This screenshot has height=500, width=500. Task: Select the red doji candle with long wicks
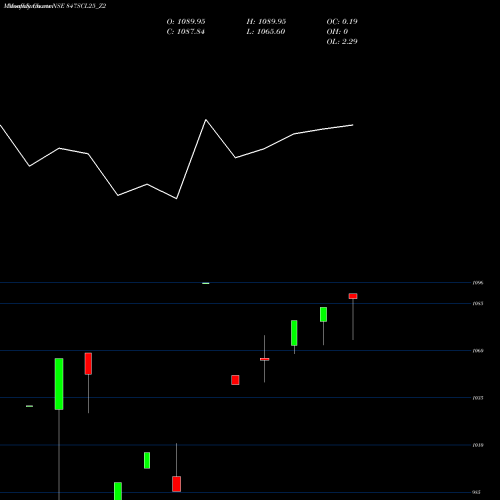click(x=265, y=359)
